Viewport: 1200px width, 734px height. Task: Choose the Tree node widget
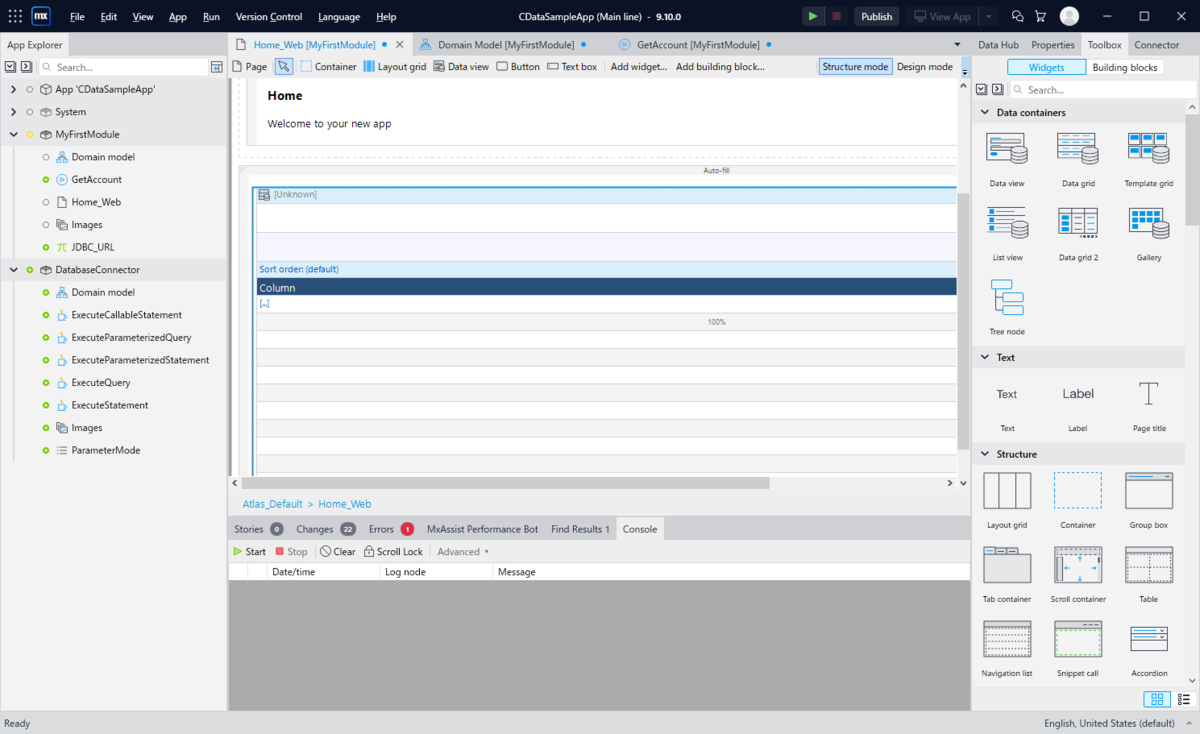tap(1007, 297)
